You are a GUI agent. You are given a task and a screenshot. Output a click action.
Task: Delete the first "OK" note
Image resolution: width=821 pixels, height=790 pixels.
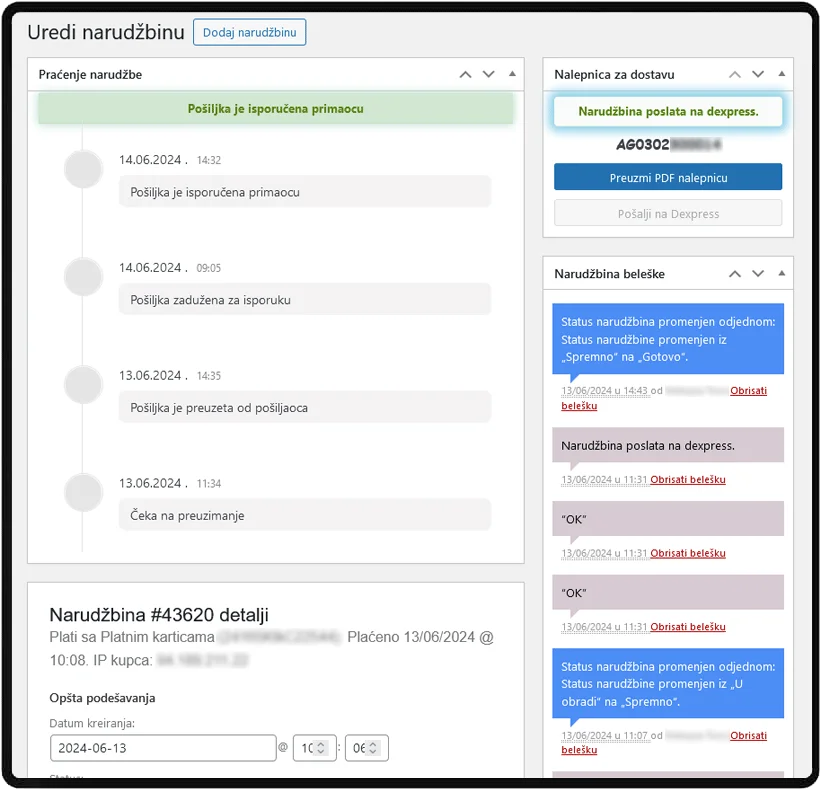[x=687, y=553]
